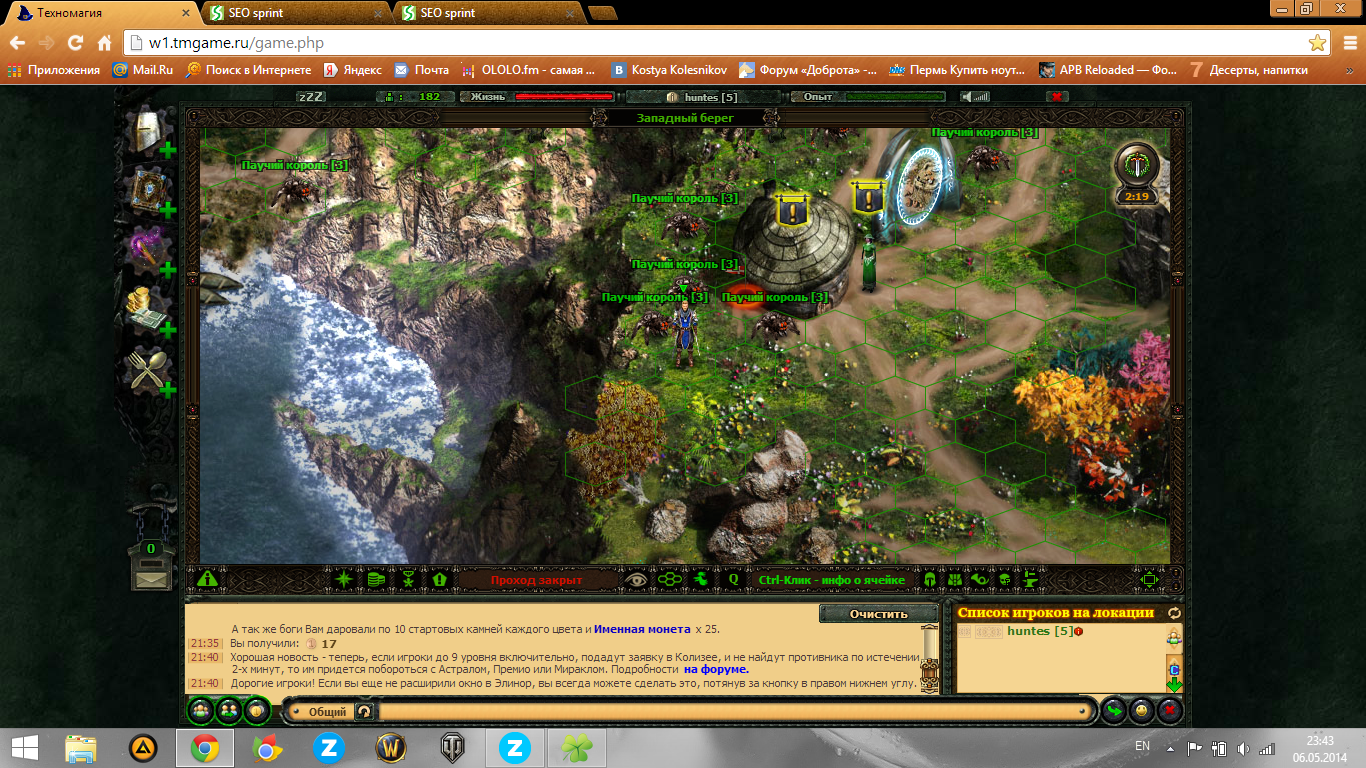Click the zZZ sleep mode icon
The image size is (1366, 768).
311,97
